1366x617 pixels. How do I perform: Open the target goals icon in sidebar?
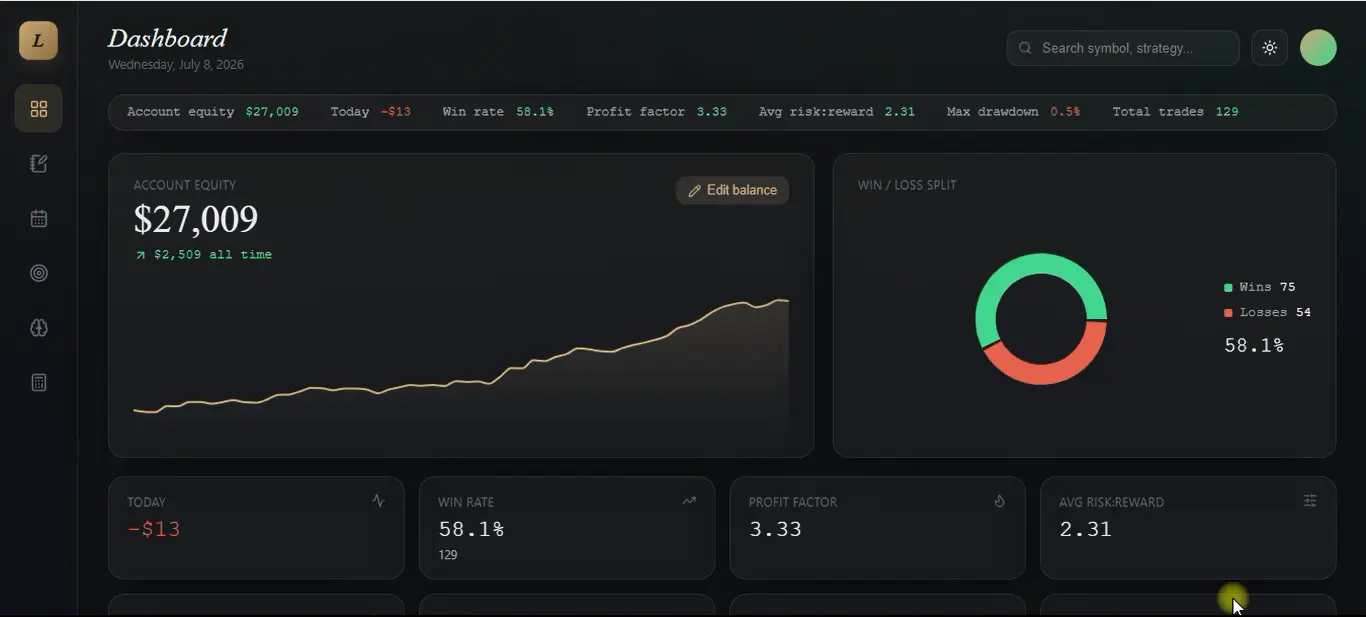pyautogui.click(x=39, y=273)
